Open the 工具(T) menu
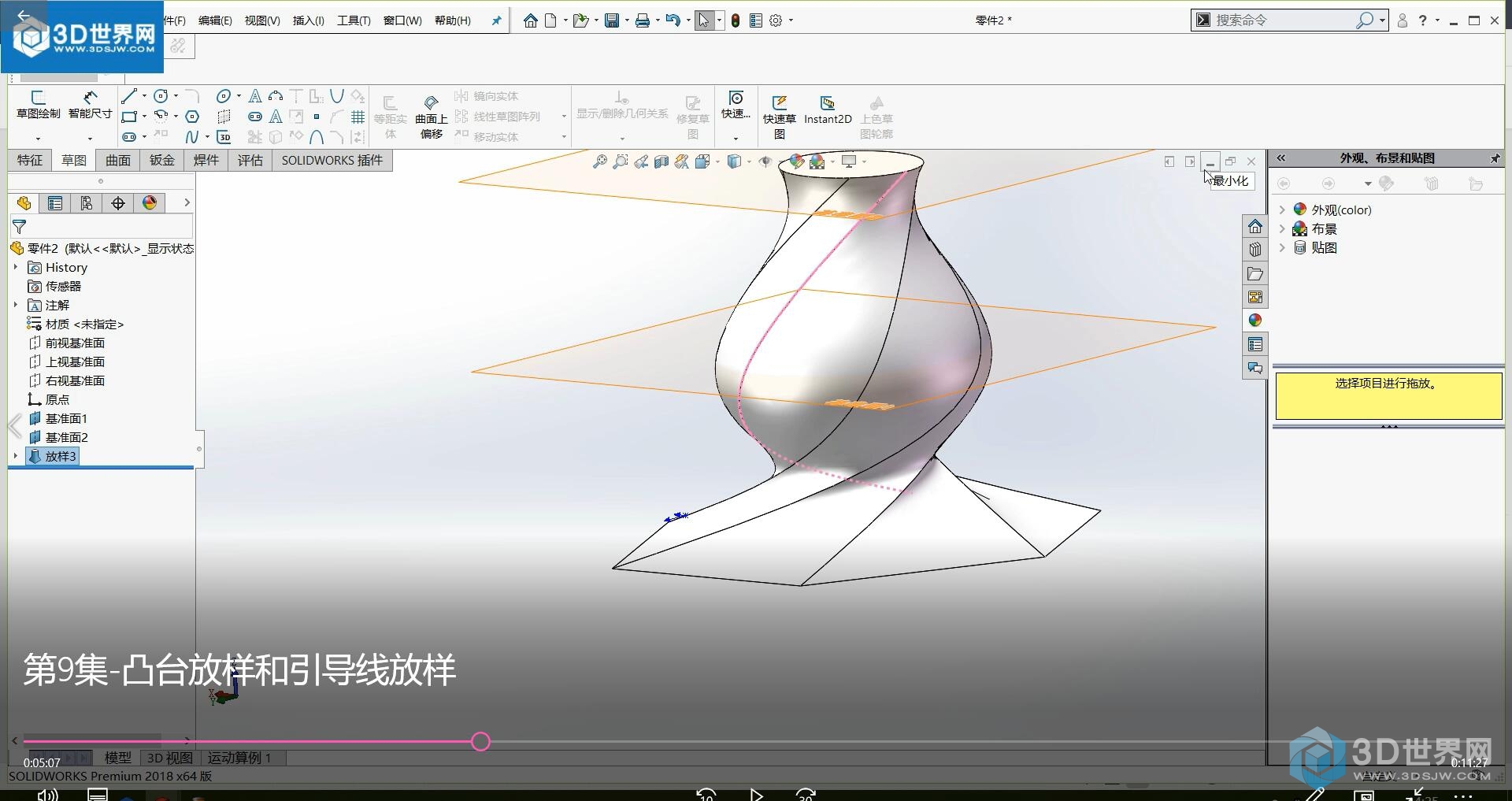This screenshot has width=1512, height=801. [x=354, y=20]
